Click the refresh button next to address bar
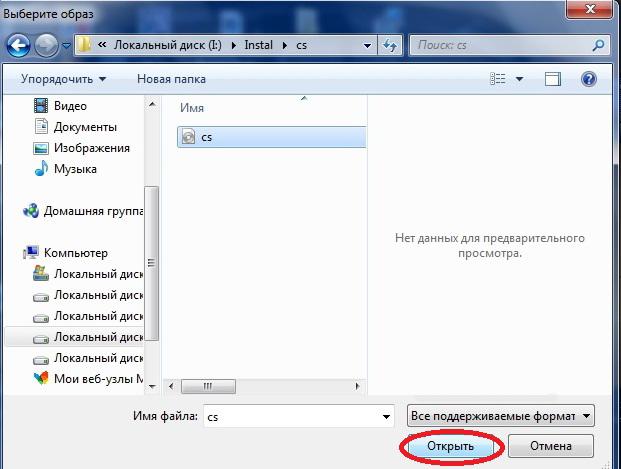The image size is (621, 469). click(390, 46)
